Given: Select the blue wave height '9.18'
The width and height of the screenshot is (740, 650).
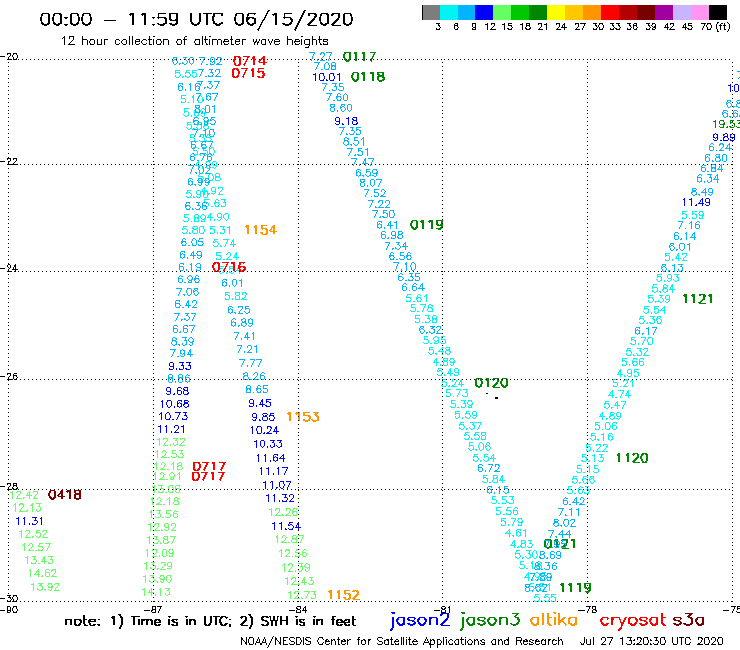Looking at the screenshot, I should [x=346, y=121].
